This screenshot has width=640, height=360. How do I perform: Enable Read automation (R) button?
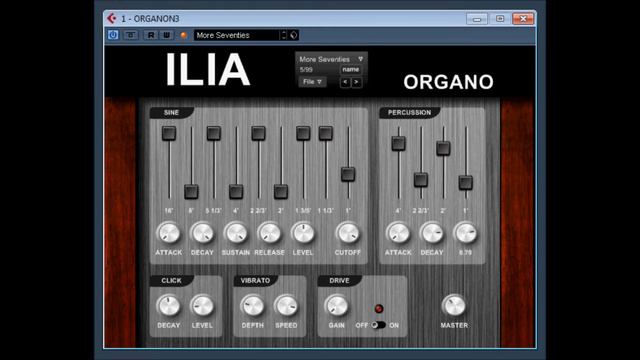pyautogui.click(x=151, y=35)
